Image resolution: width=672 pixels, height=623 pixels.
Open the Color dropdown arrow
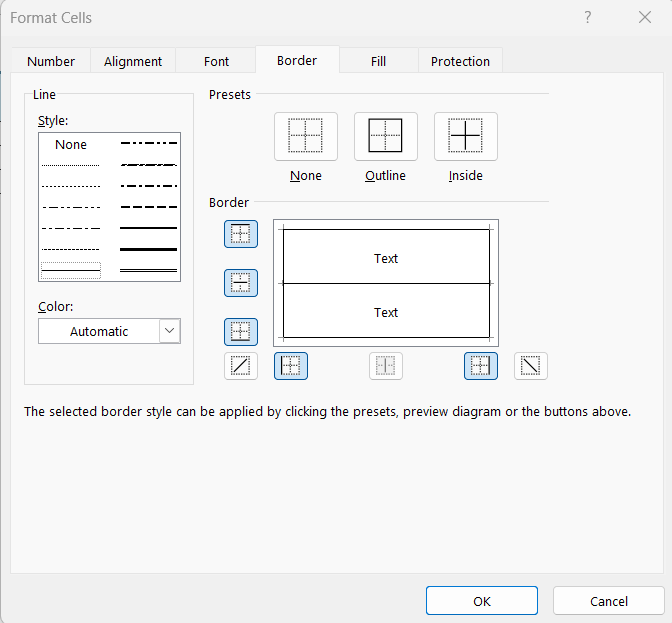[x=170, y=331]
